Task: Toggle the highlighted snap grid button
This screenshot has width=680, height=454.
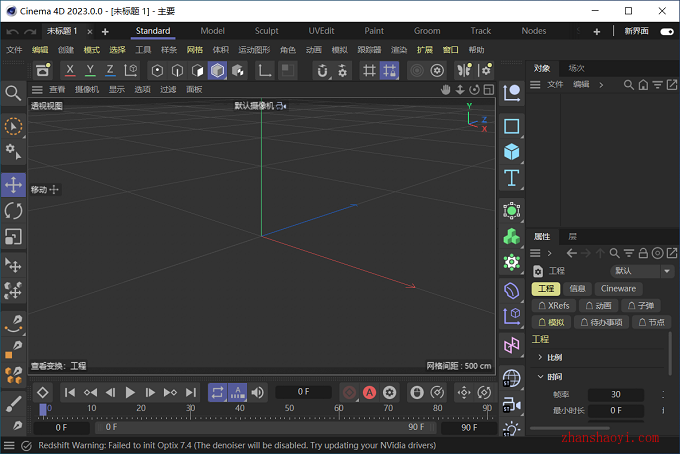Action: point(389,70)
